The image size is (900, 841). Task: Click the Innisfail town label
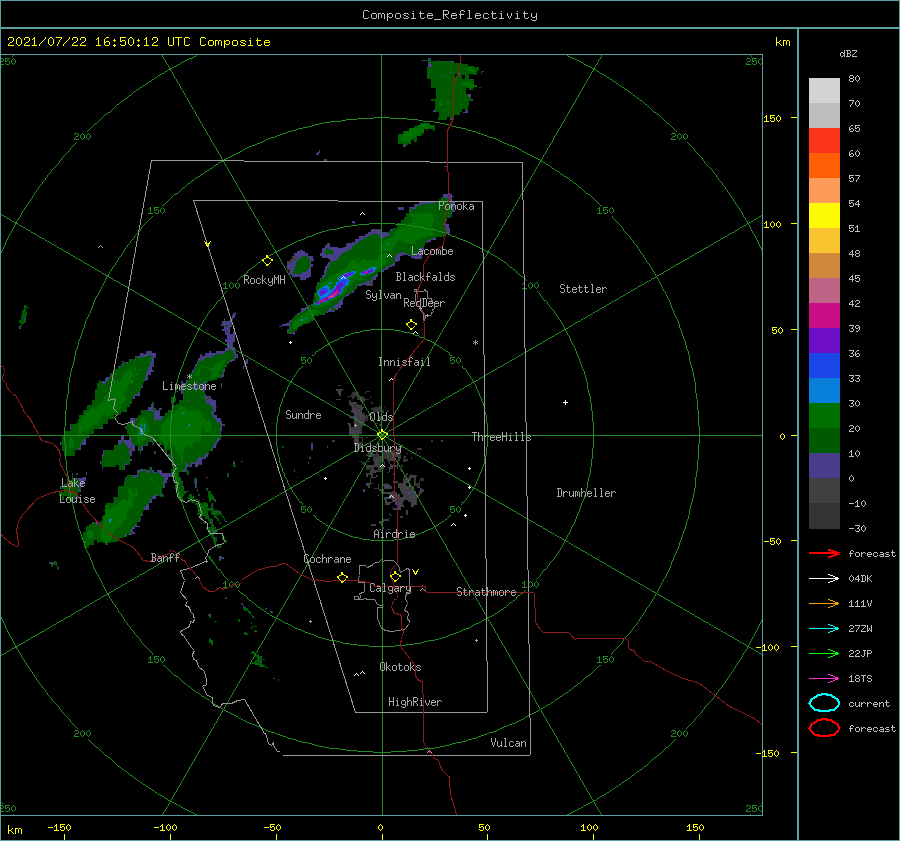(404, 362)
